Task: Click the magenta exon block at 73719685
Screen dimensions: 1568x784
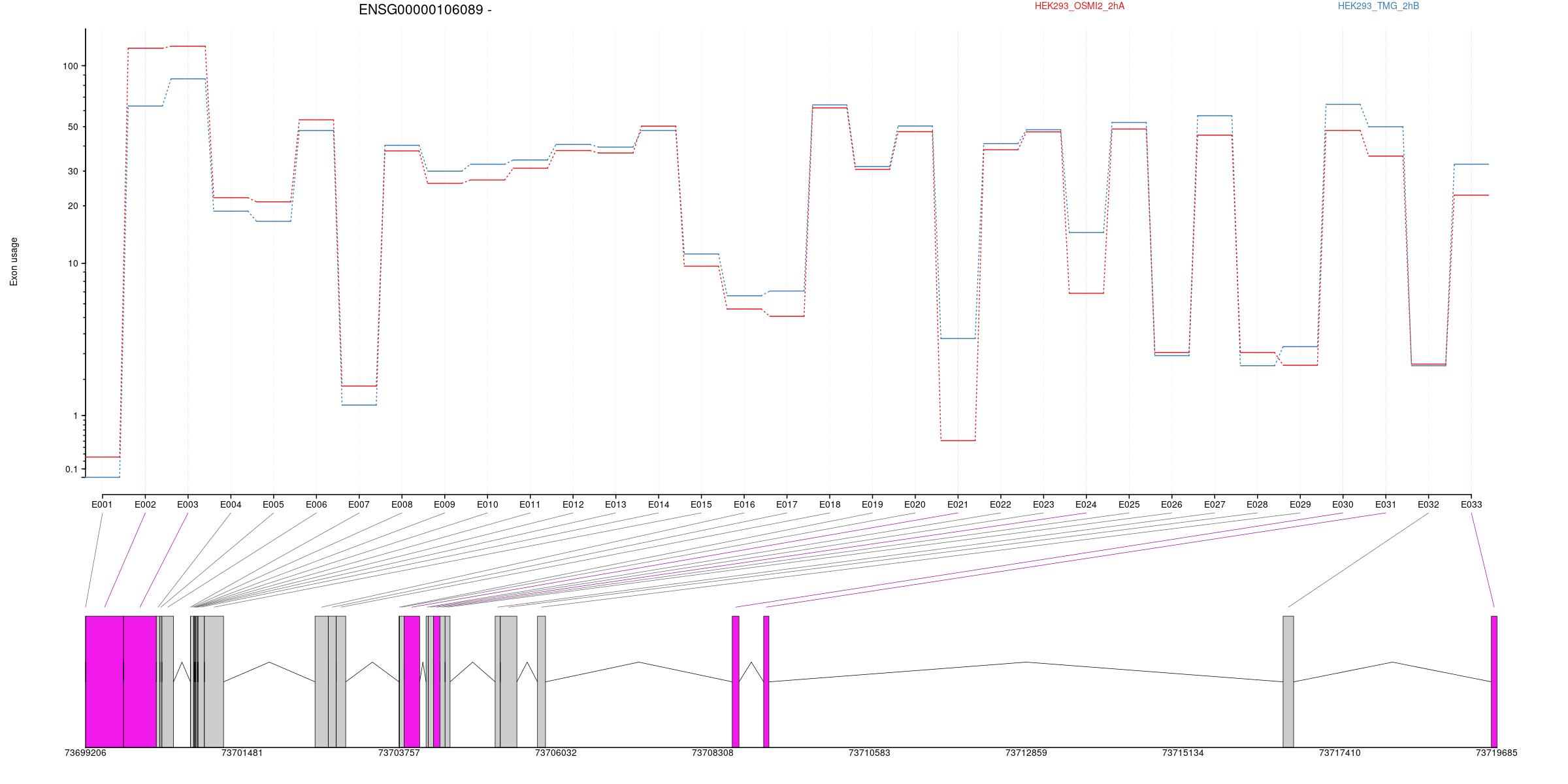Action: coord(1494,681)
